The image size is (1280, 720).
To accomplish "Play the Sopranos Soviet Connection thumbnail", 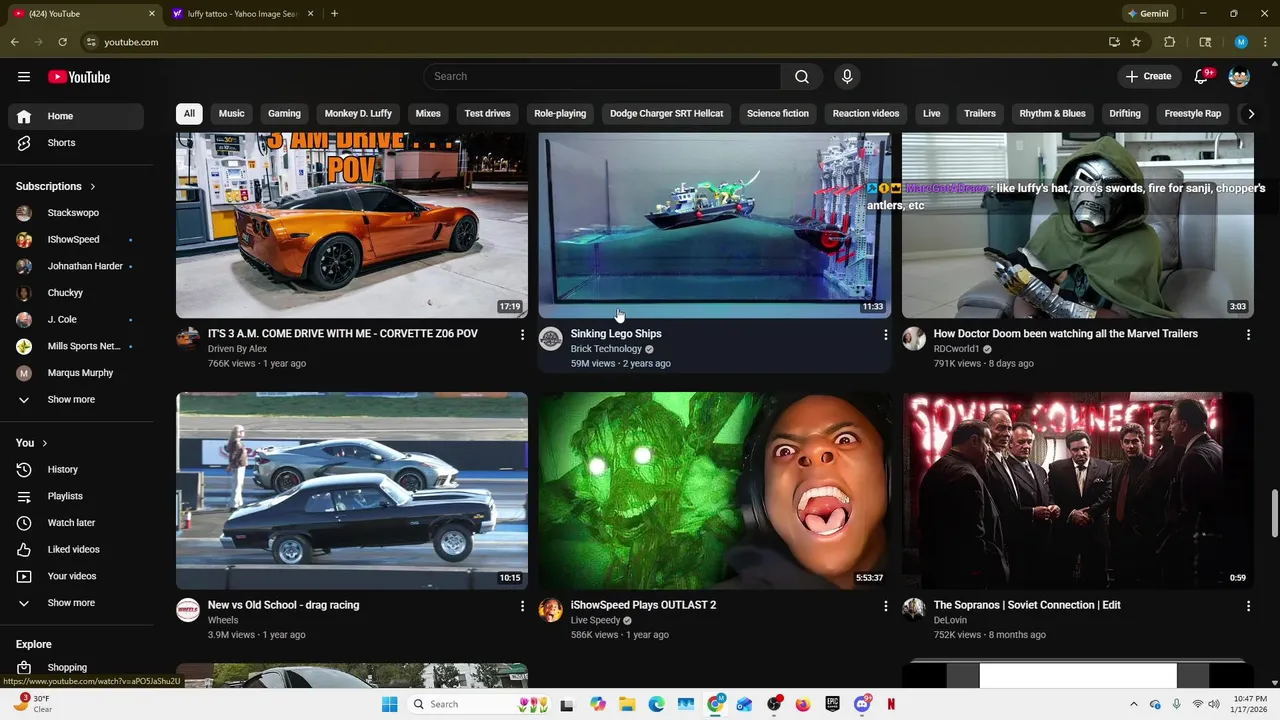I will pyautogui.click(x=1077, y=490).
